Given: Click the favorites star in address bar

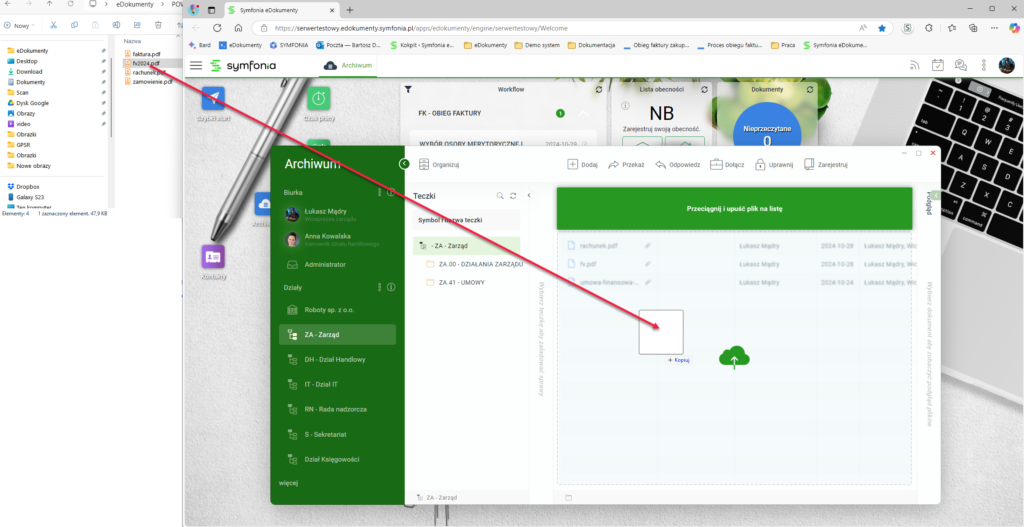Looking at the screenshot, I should click(x=882, y=28).
